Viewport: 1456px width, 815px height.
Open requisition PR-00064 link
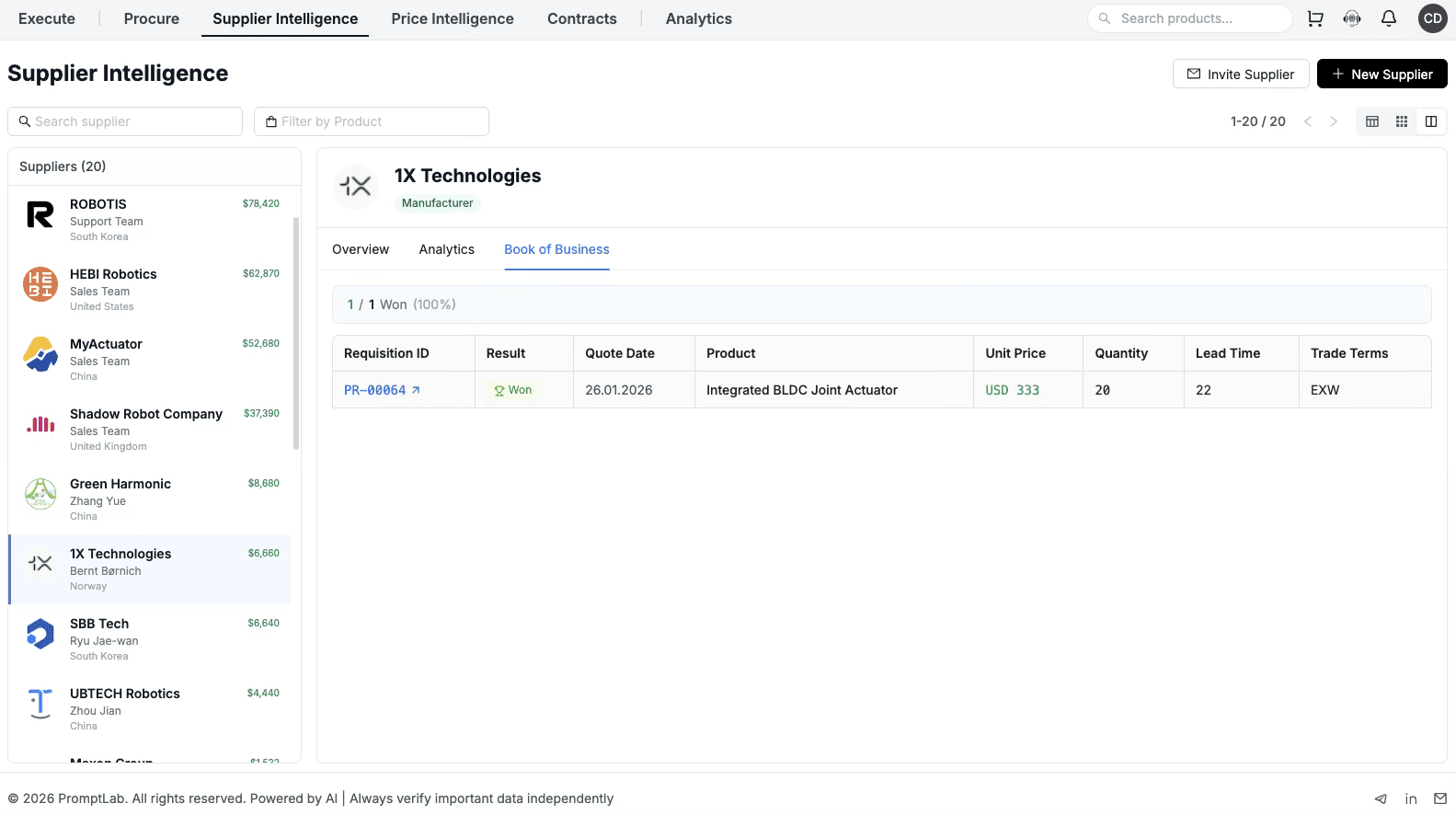coord(375,390)
